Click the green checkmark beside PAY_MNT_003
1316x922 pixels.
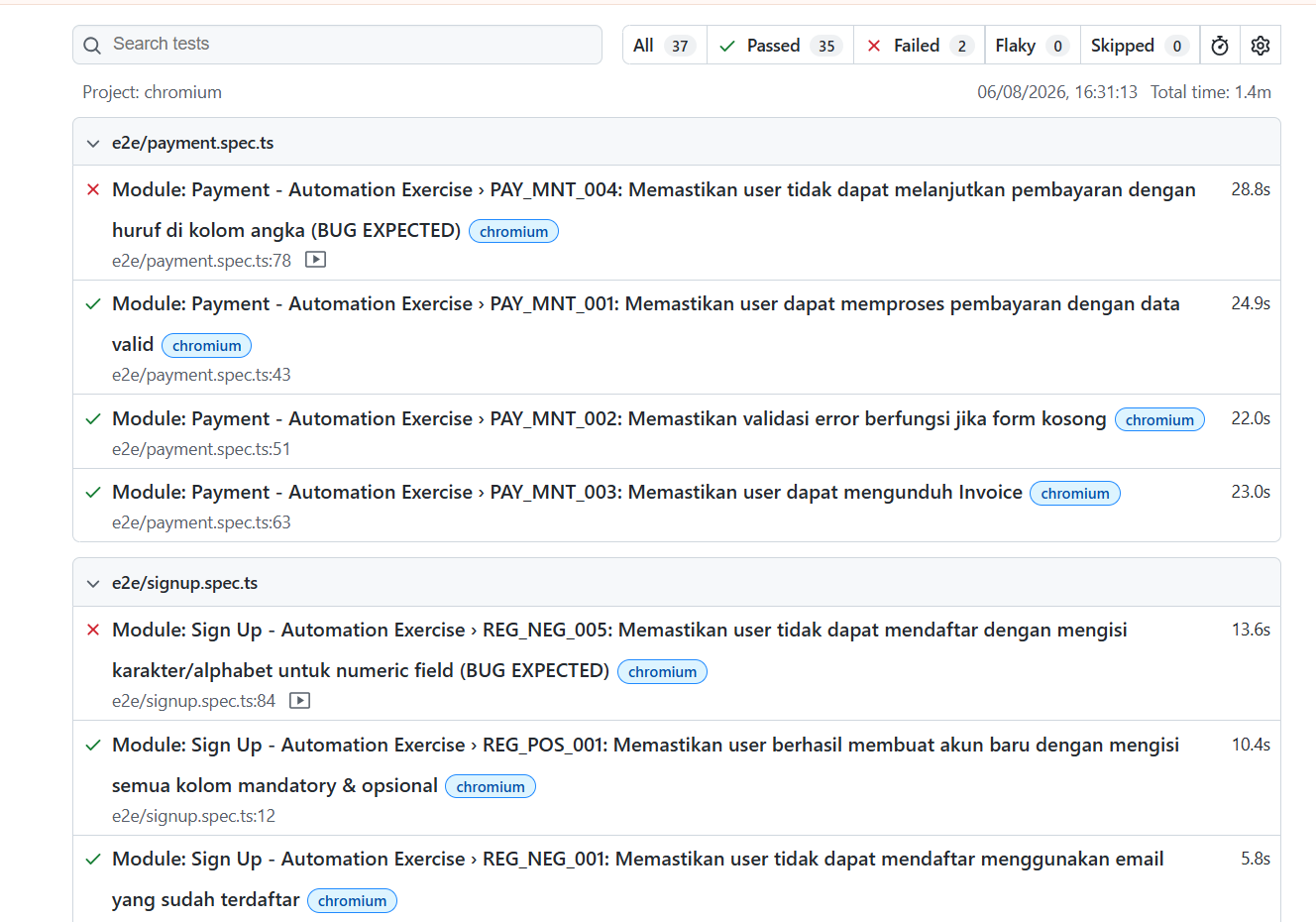tap(93, 493)
